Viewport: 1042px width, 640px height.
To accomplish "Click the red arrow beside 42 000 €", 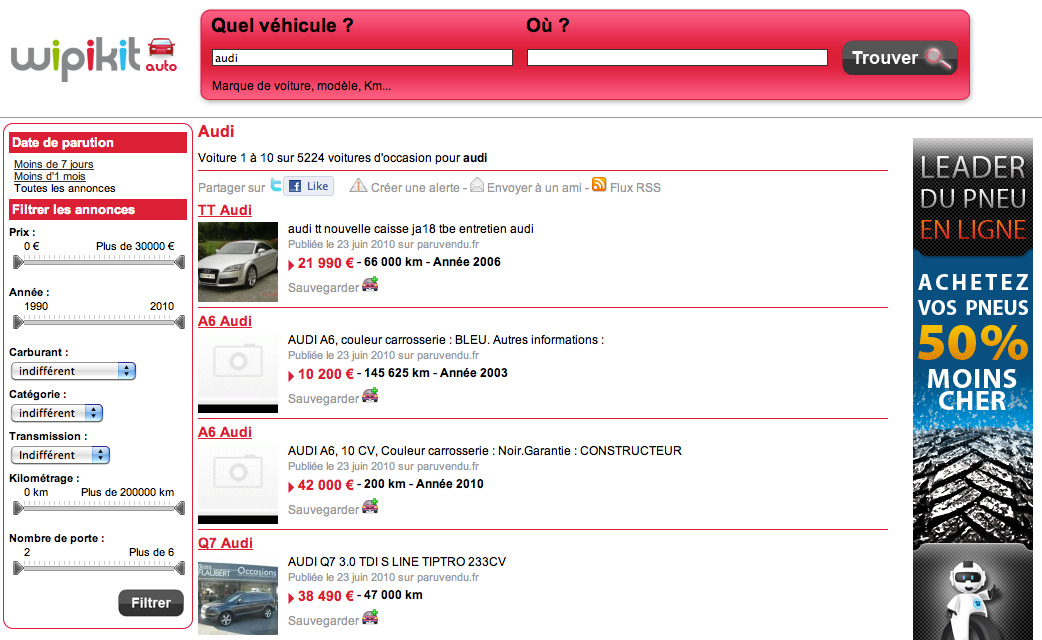I will click(x=291, y=486).
